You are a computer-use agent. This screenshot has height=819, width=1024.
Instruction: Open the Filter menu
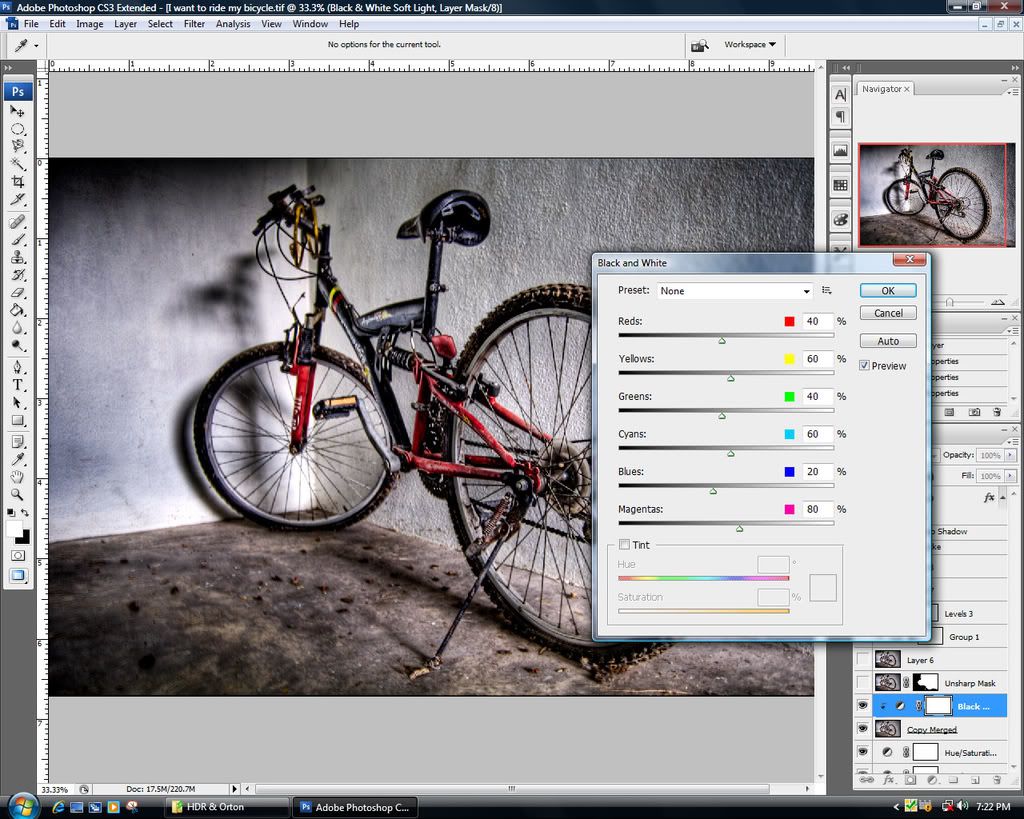point(194,24)
